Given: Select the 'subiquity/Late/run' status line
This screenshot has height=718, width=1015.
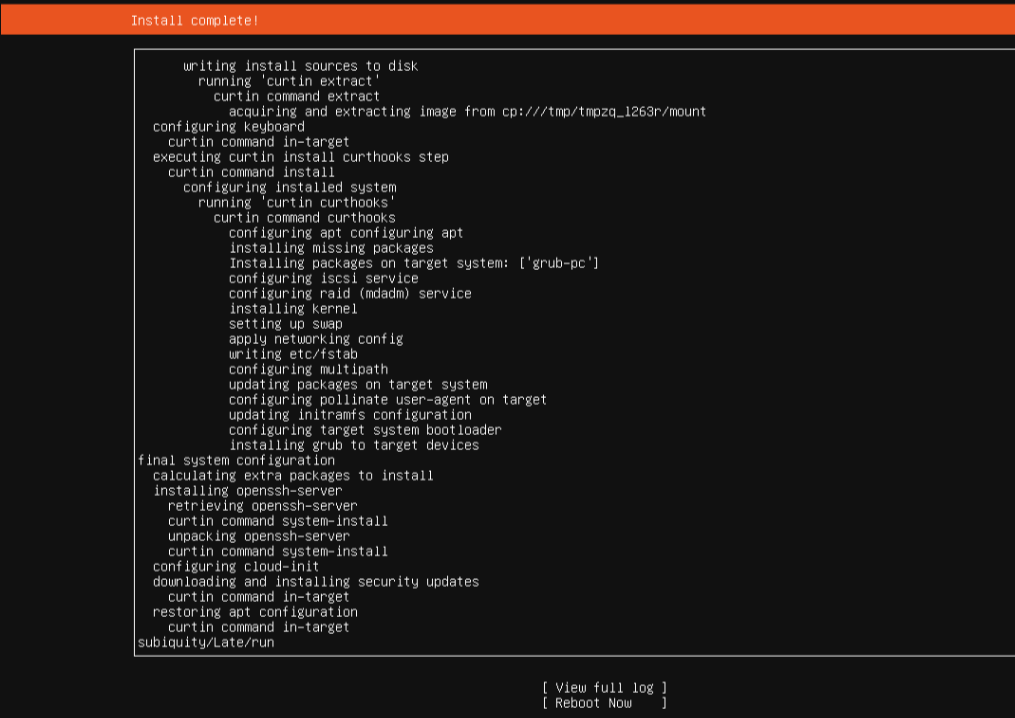Looking at the screenshot, I should click(206, 642).
